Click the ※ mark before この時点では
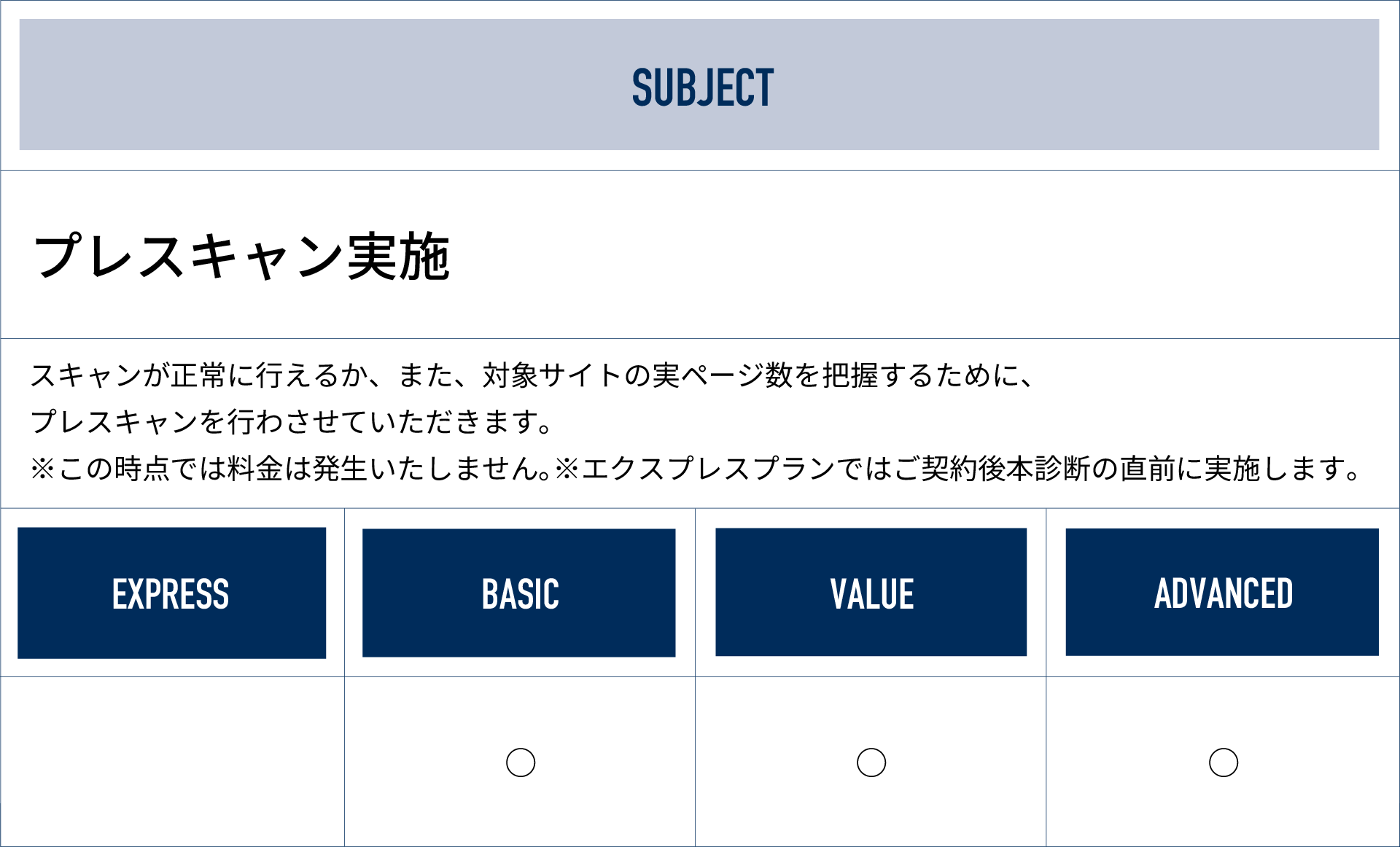The height and width of the screenshot is (847, 1400). click(42, 469)
